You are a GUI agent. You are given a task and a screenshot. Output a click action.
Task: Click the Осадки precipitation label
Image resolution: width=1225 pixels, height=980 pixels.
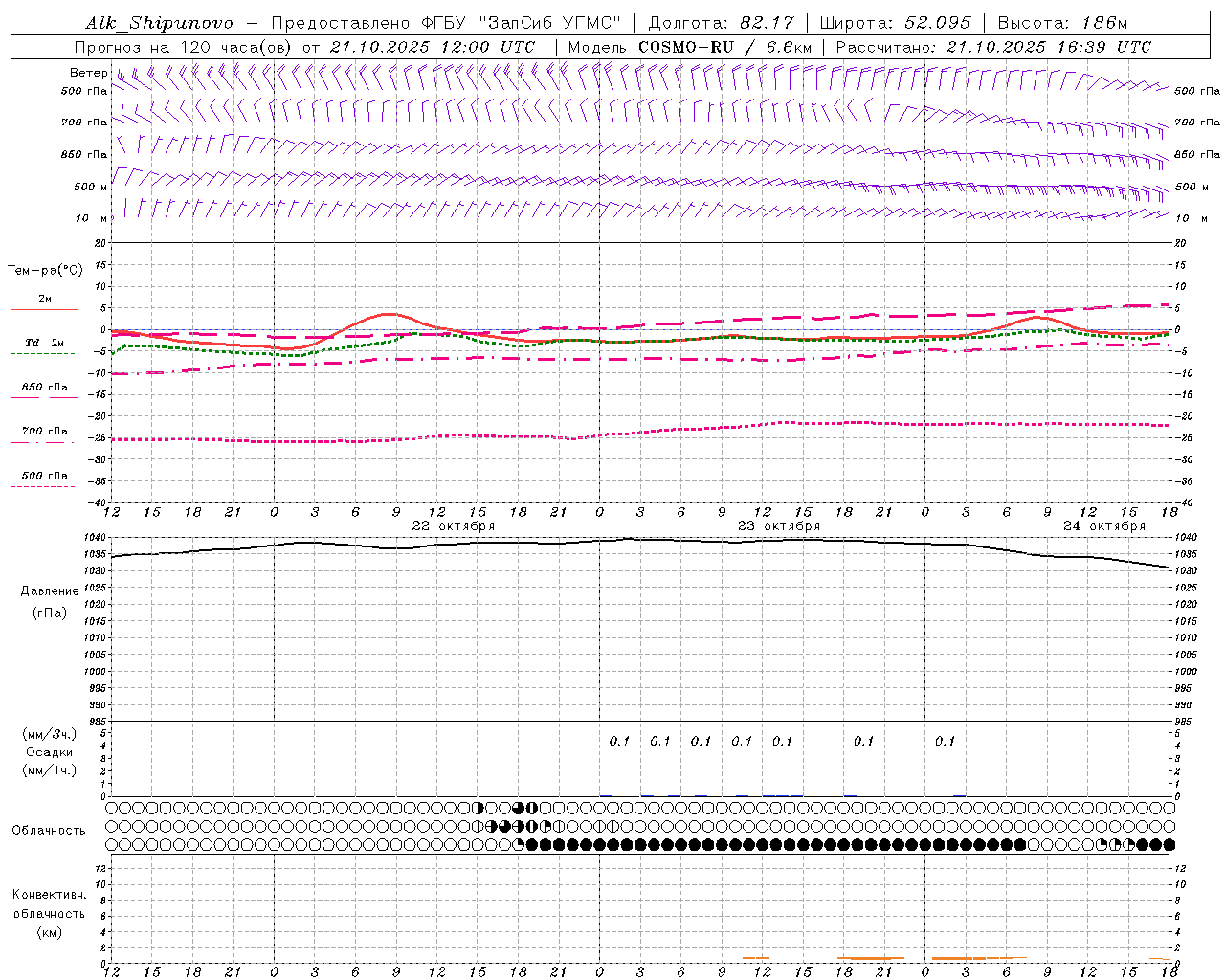50,752
